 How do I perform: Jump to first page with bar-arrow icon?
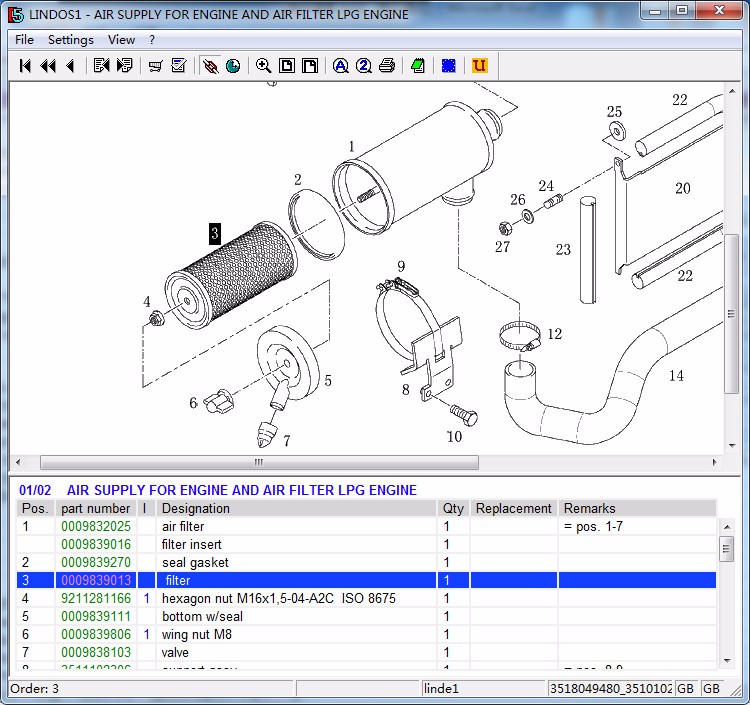25,66
